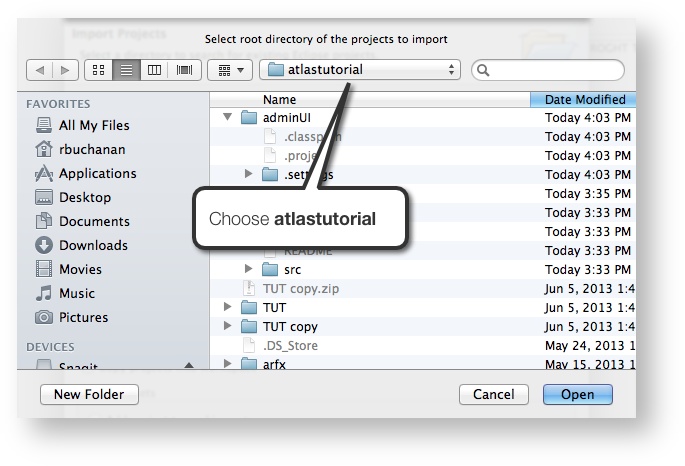Sort by the Date Modified column
The width and height of the screenshot is (685, 466).
(x=585, y=99)
